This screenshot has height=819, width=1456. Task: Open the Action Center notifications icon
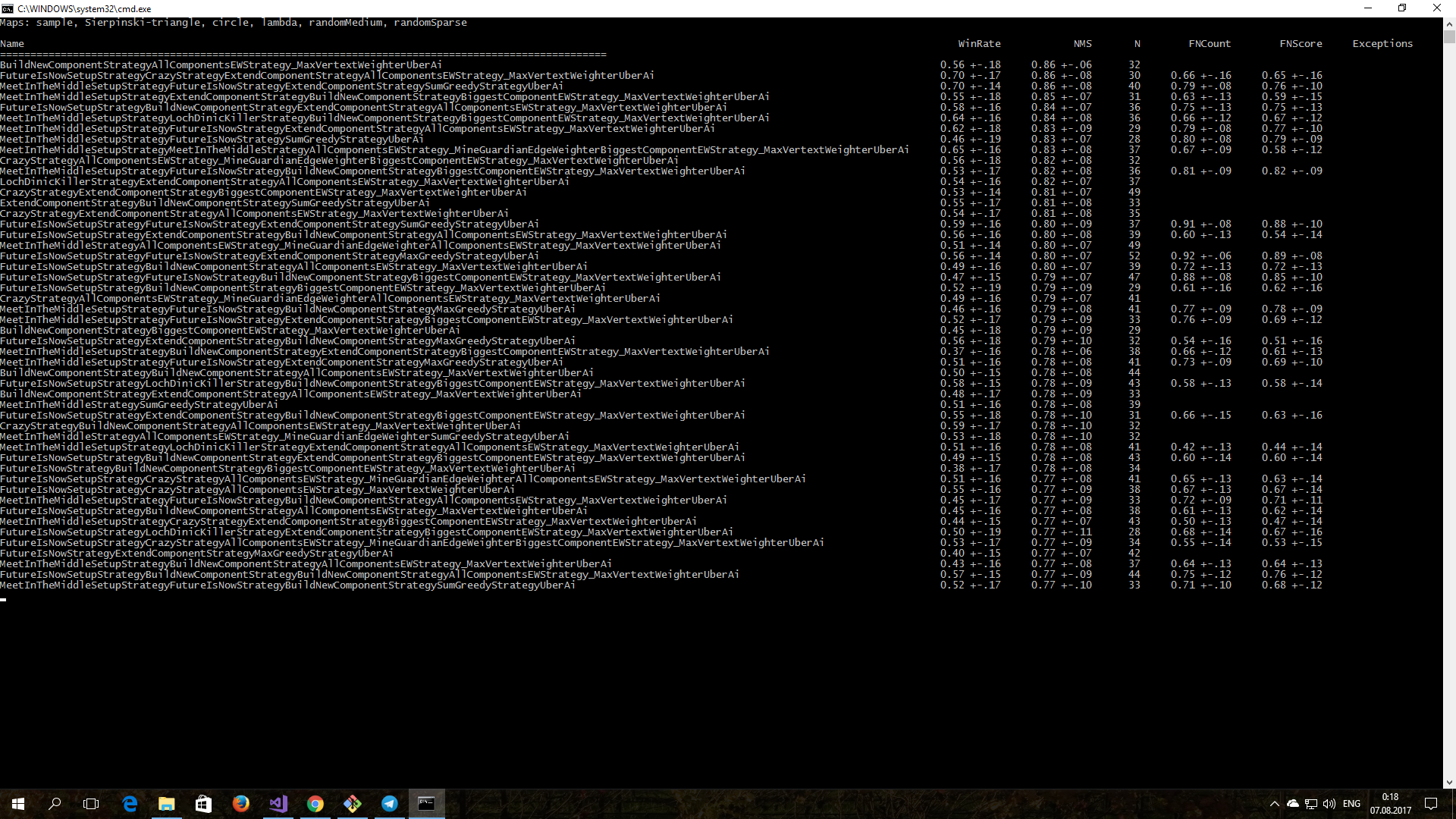[1431, 804]
